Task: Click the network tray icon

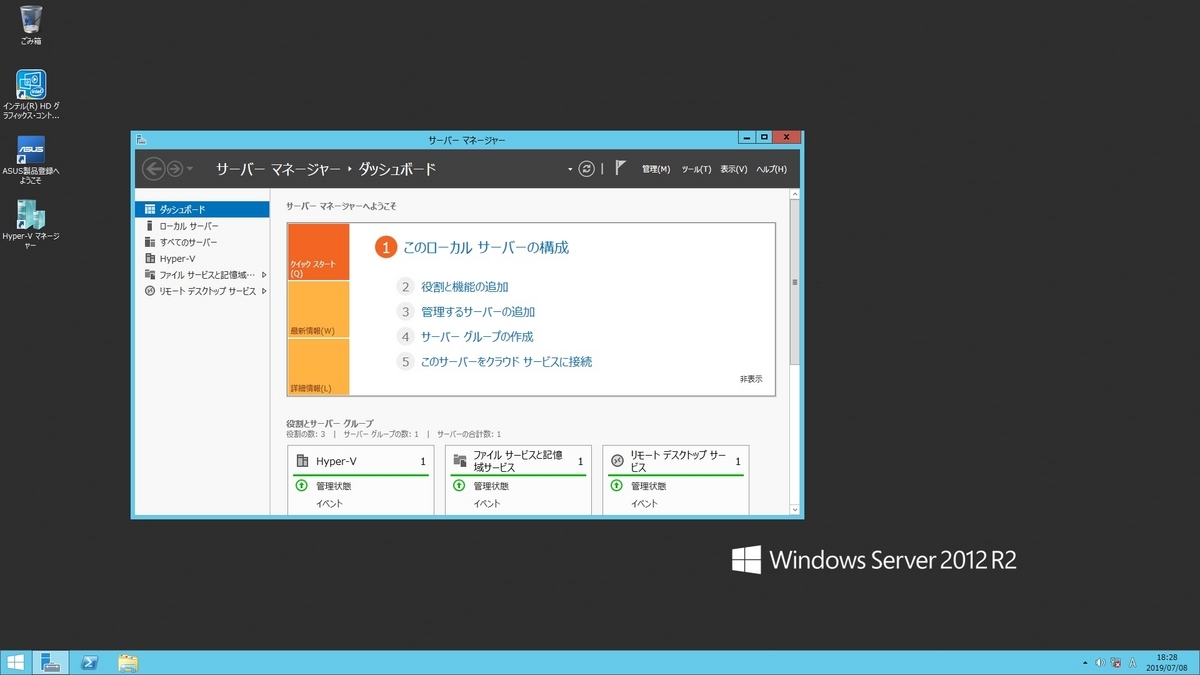Action: [1116, 663]
